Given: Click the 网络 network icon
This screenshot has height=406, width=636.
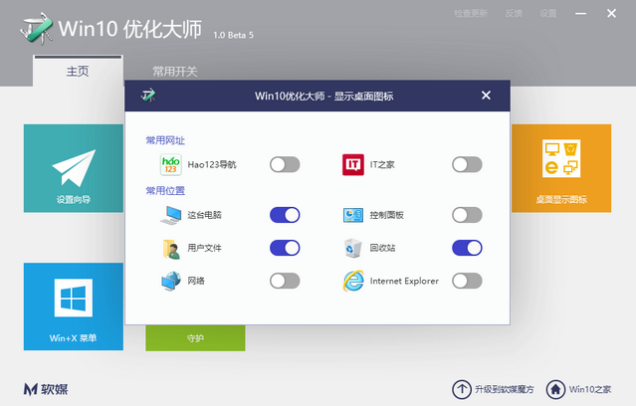Looking at the screenshot, I should [171, 281].
